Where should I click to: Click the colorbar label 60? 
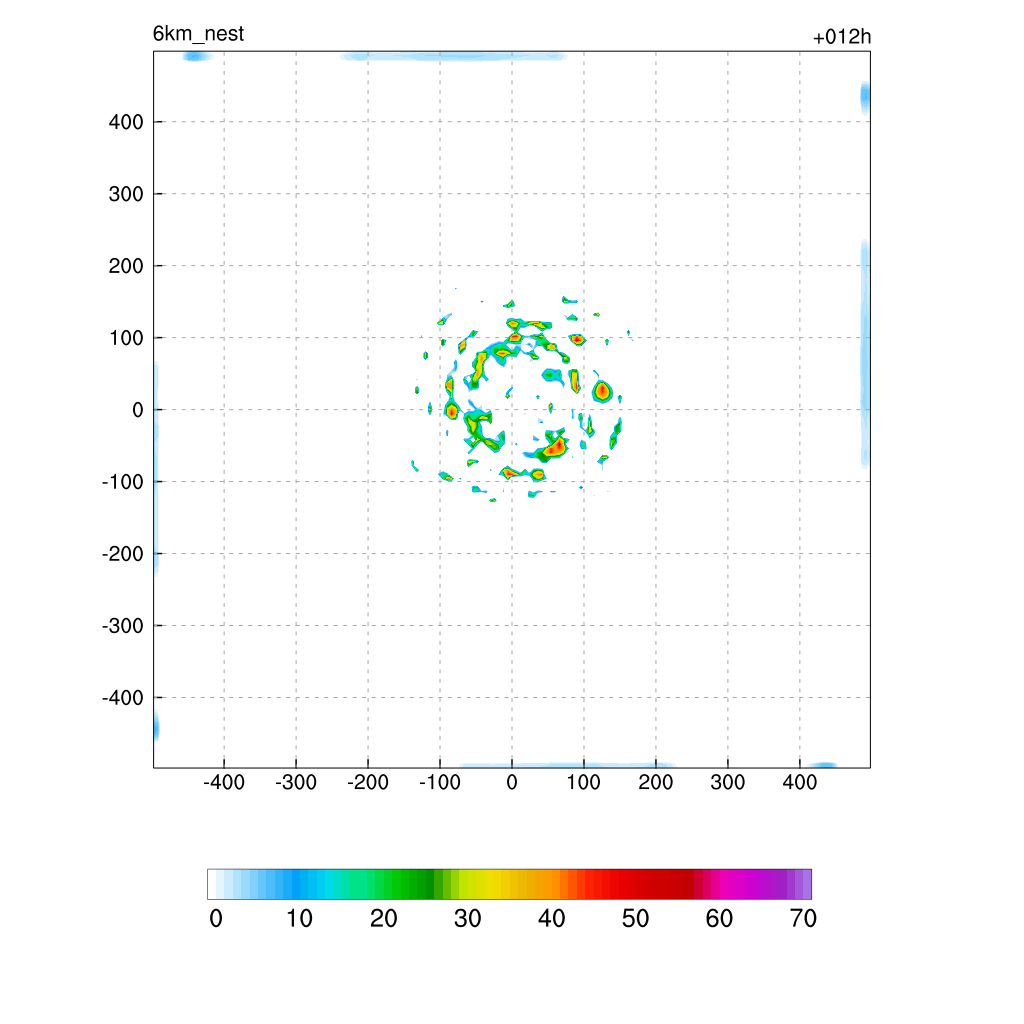coord(719,919)
